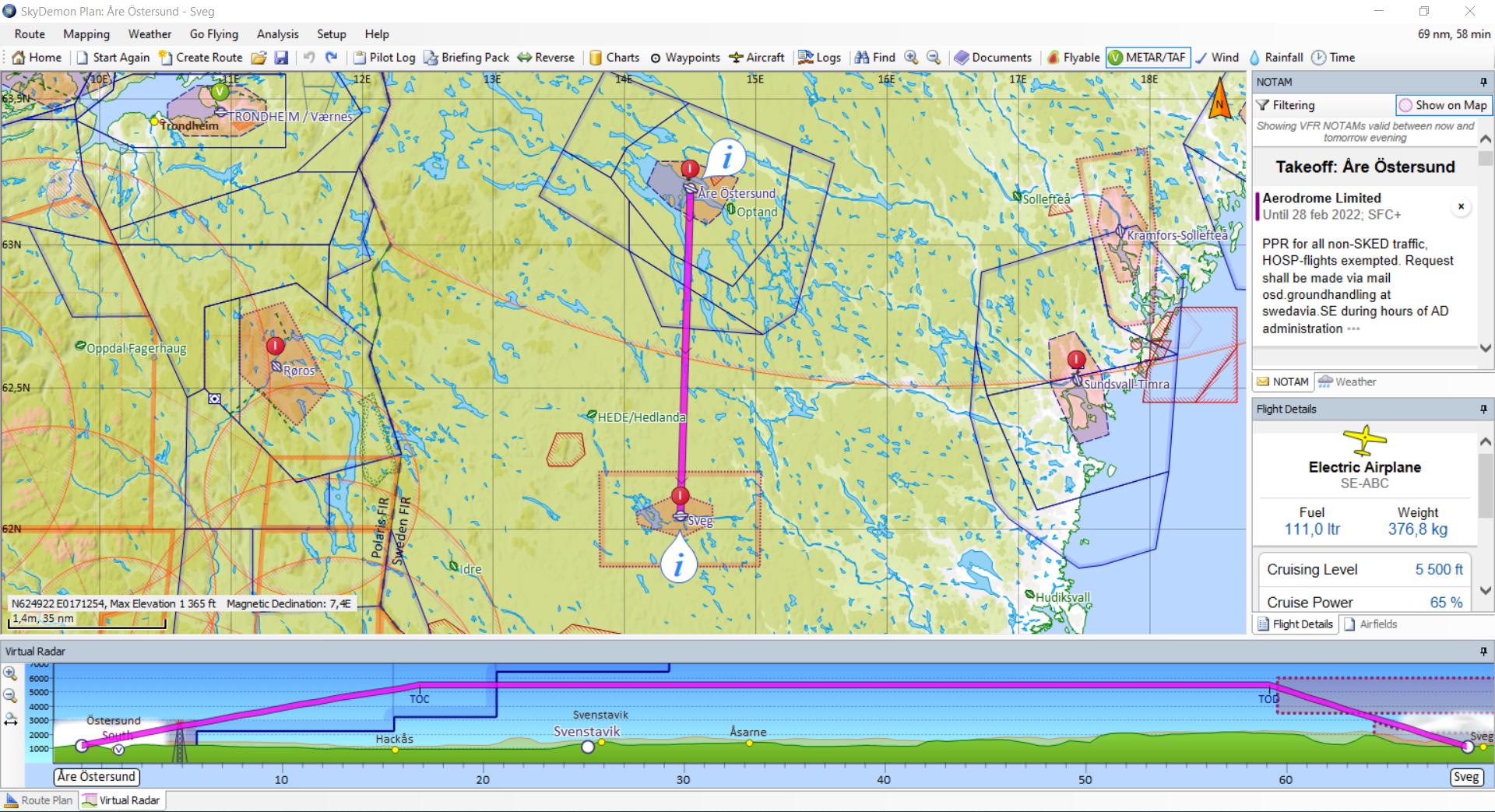Click the TOC marker on the profile

tap(420, 698)
